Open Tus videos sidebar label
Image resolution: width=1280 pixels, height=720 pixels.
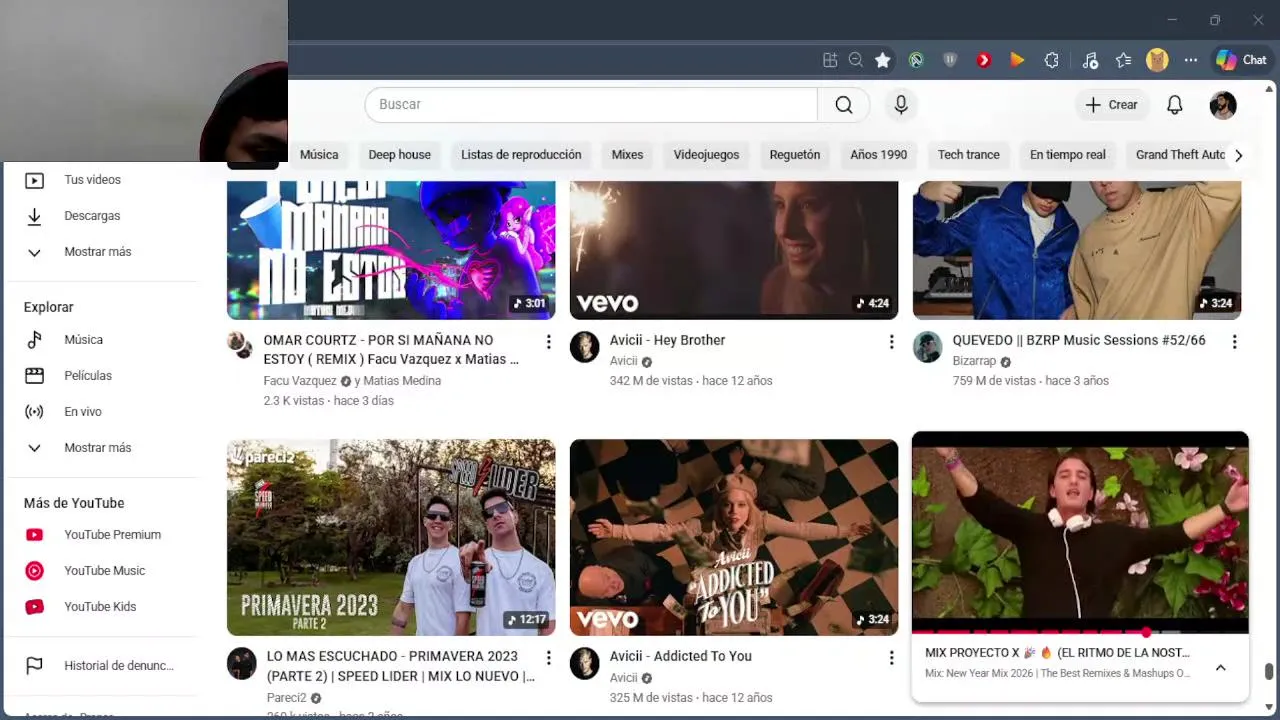coord(92,180)
